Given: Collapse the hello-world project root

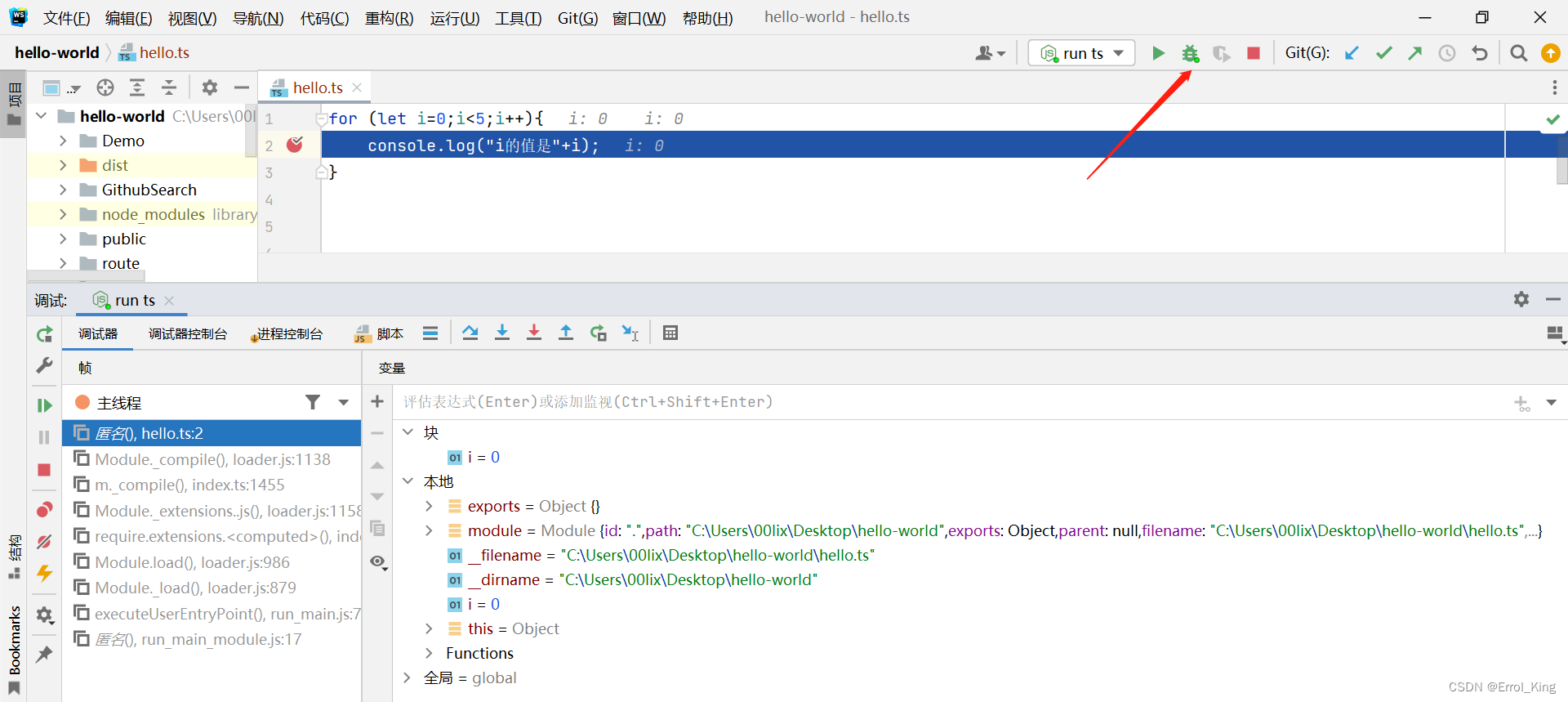Looking at the screenshot, I should click(x=41, y=116).
